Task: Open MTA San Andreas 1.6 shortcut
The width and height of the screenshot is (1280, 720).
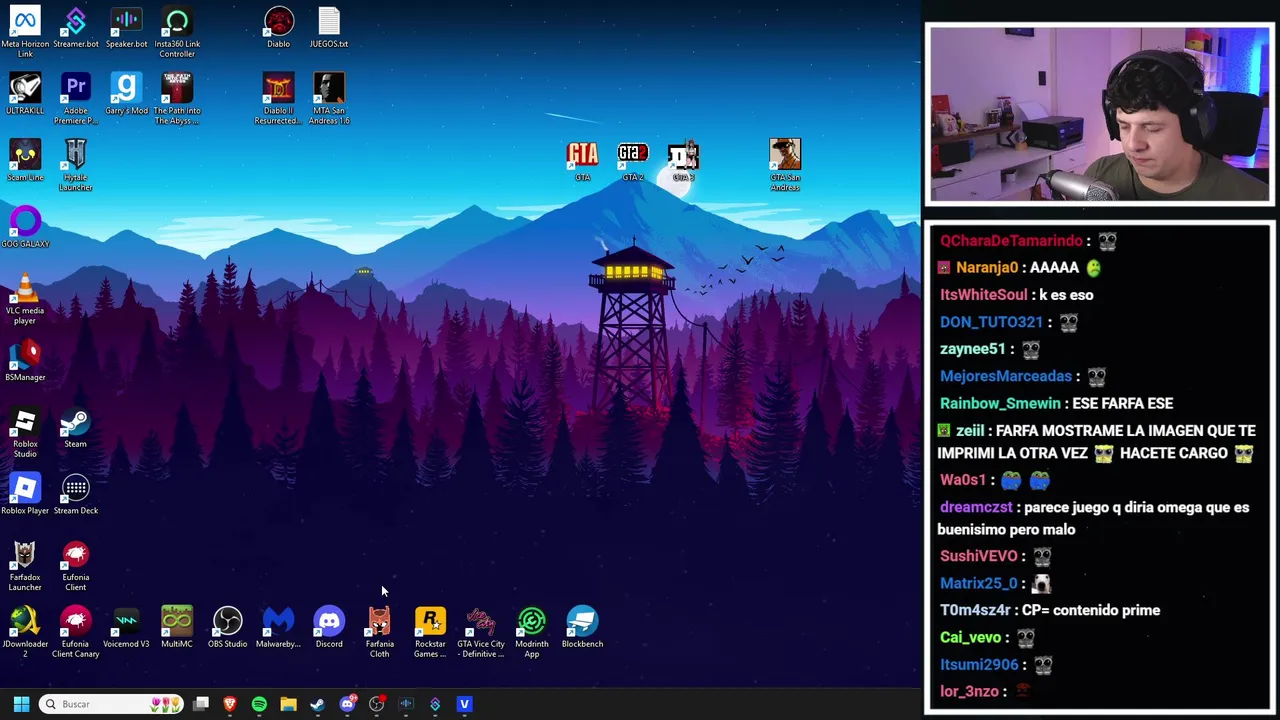Action: pos(329,98)
